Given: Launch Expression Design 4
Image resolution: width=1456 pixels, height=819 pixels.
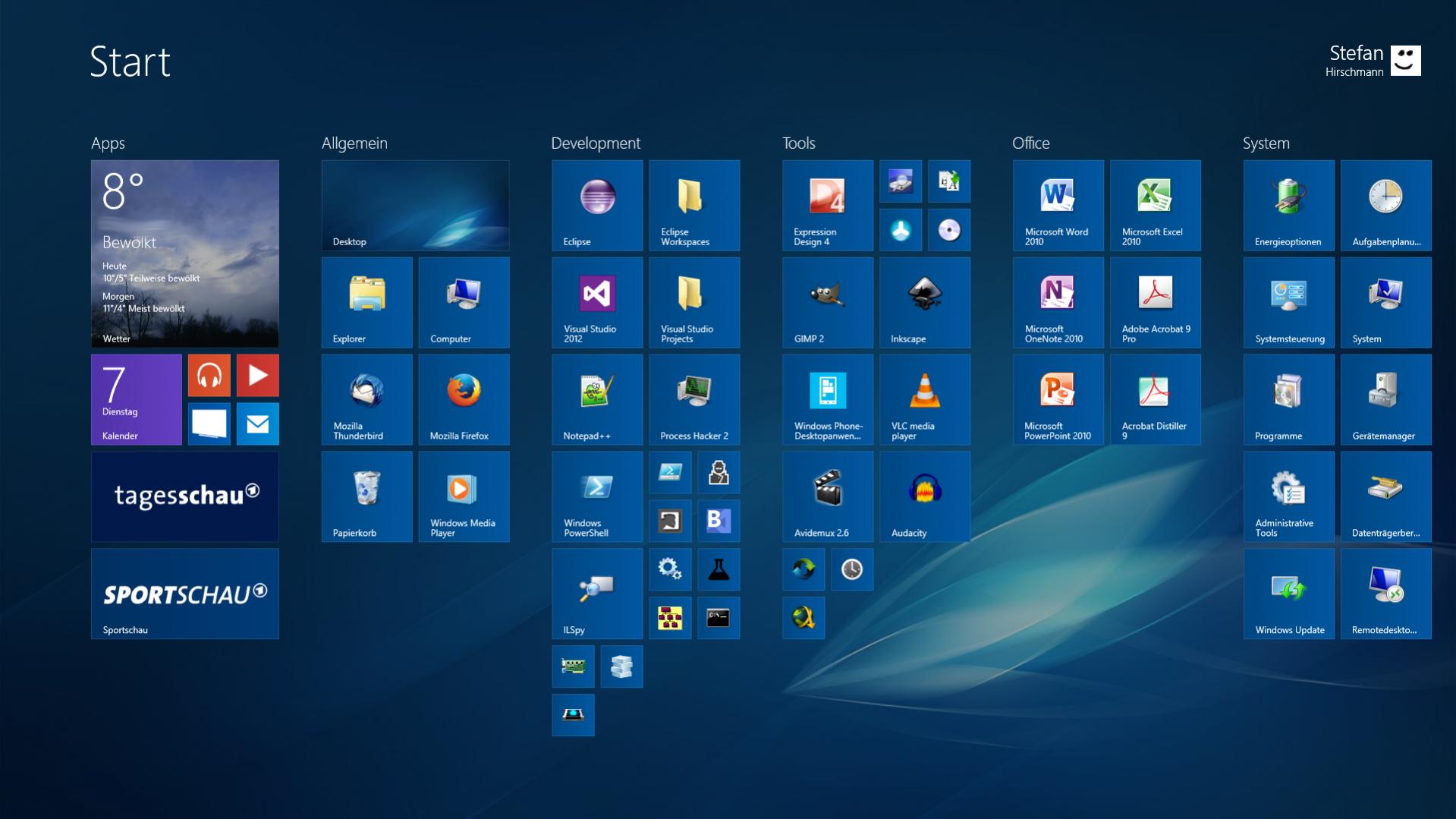Looking at the screenshot, I should pos(829,205).
